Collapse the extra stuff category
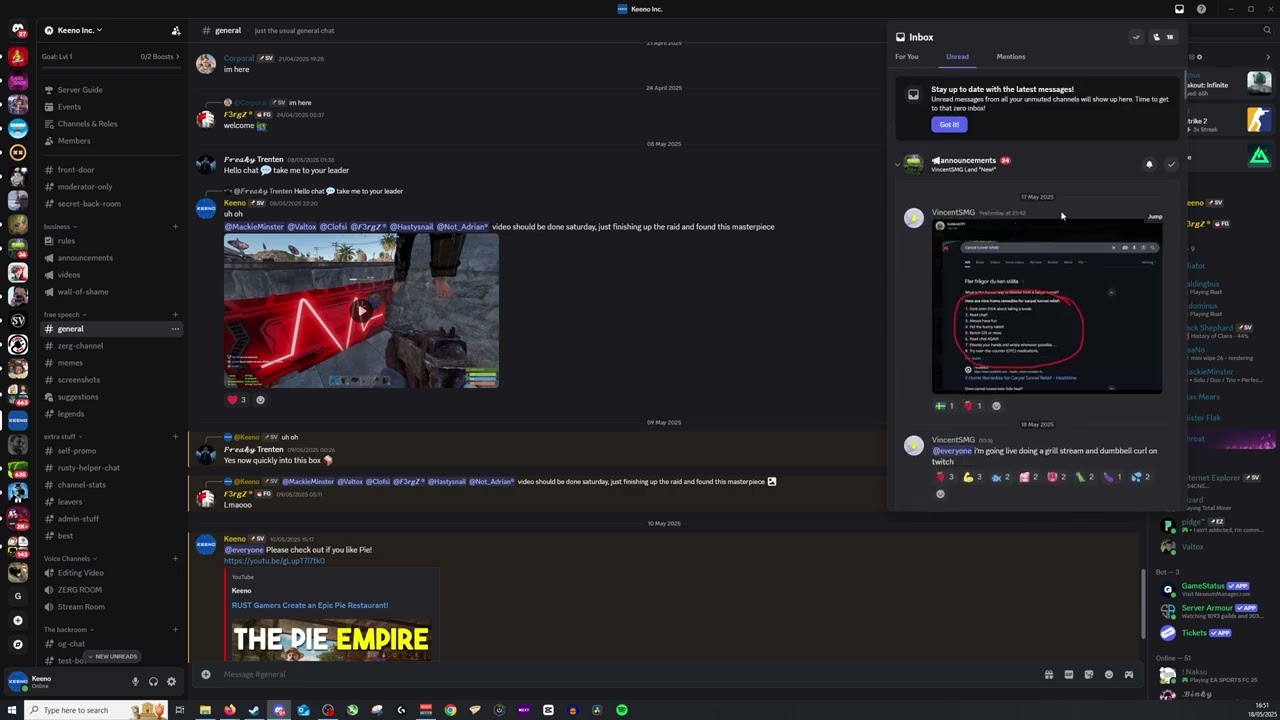 pyautogui.click(x=63, y=437)
